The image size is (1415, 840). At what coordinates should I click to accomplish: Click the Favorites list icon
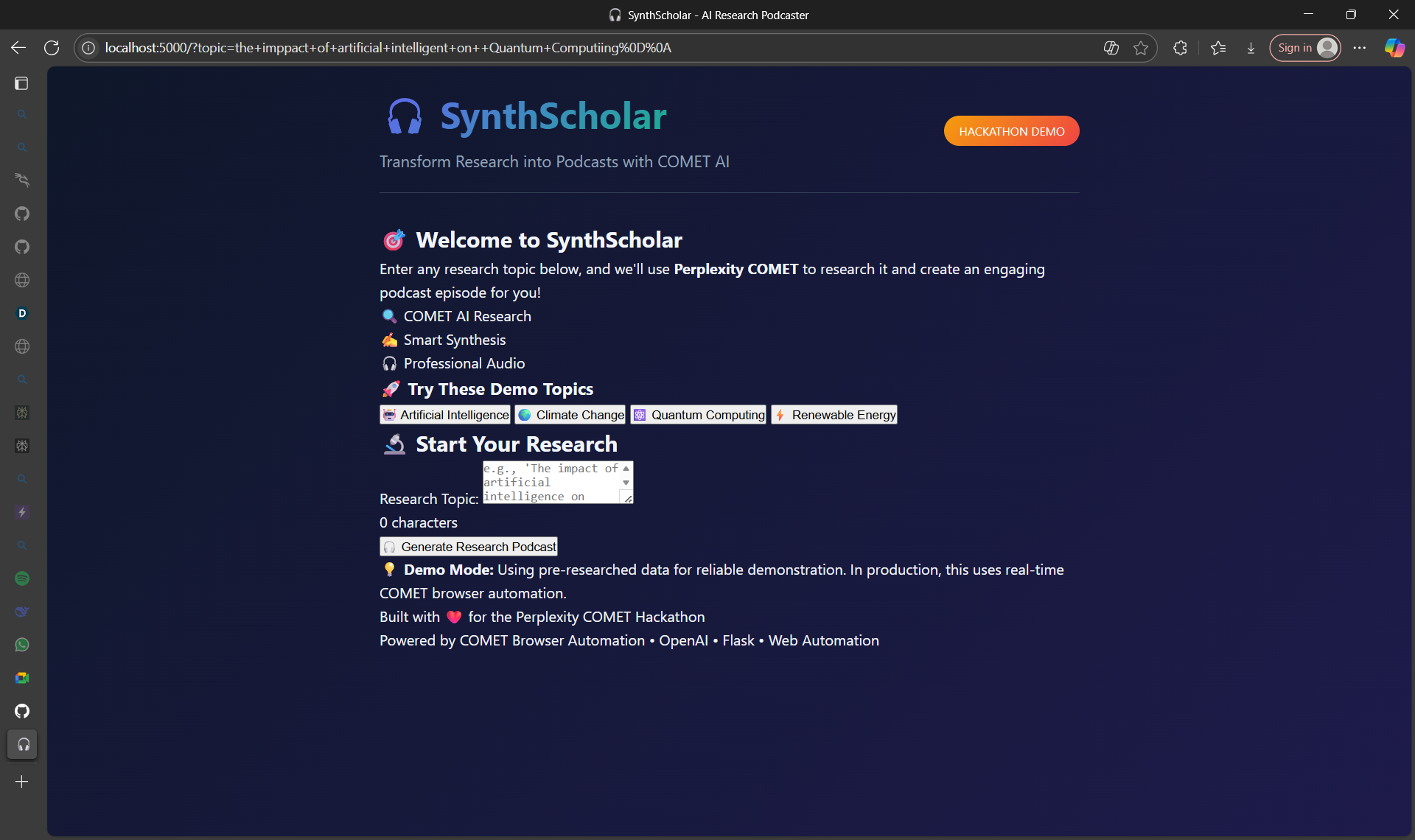[1217, 48]
